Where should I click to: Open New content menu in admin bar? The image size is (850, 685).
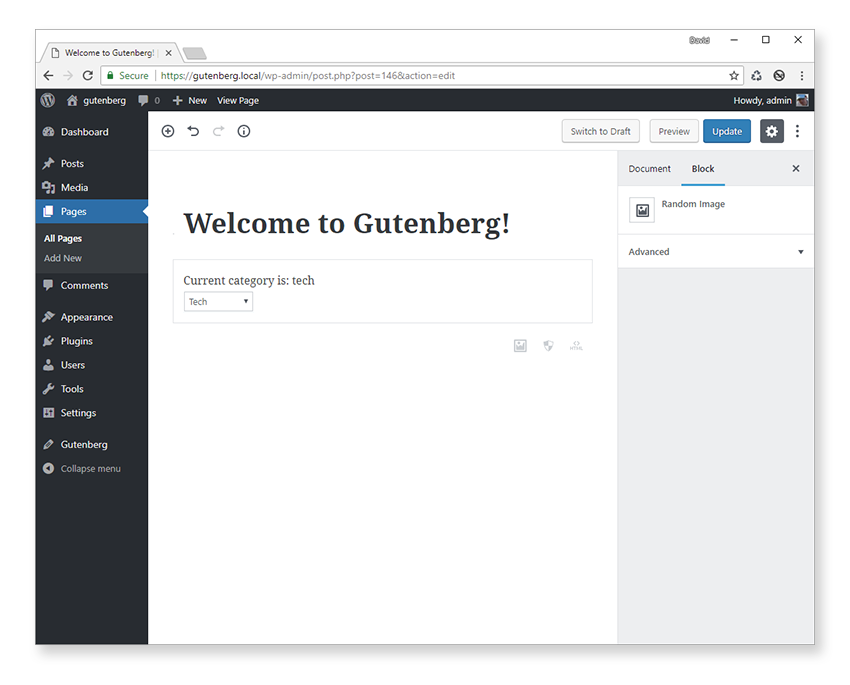coord(190,100)
